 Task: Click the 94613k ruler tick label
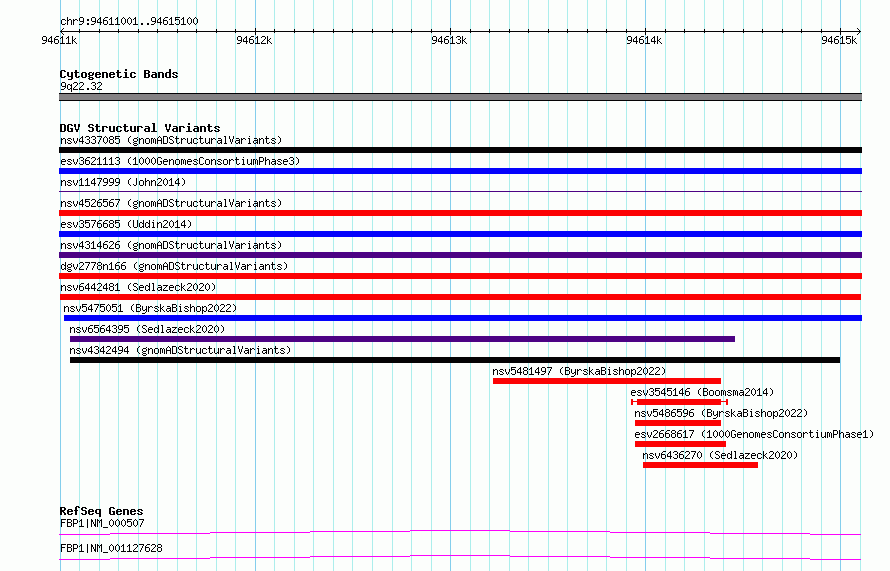pos(449,40)
